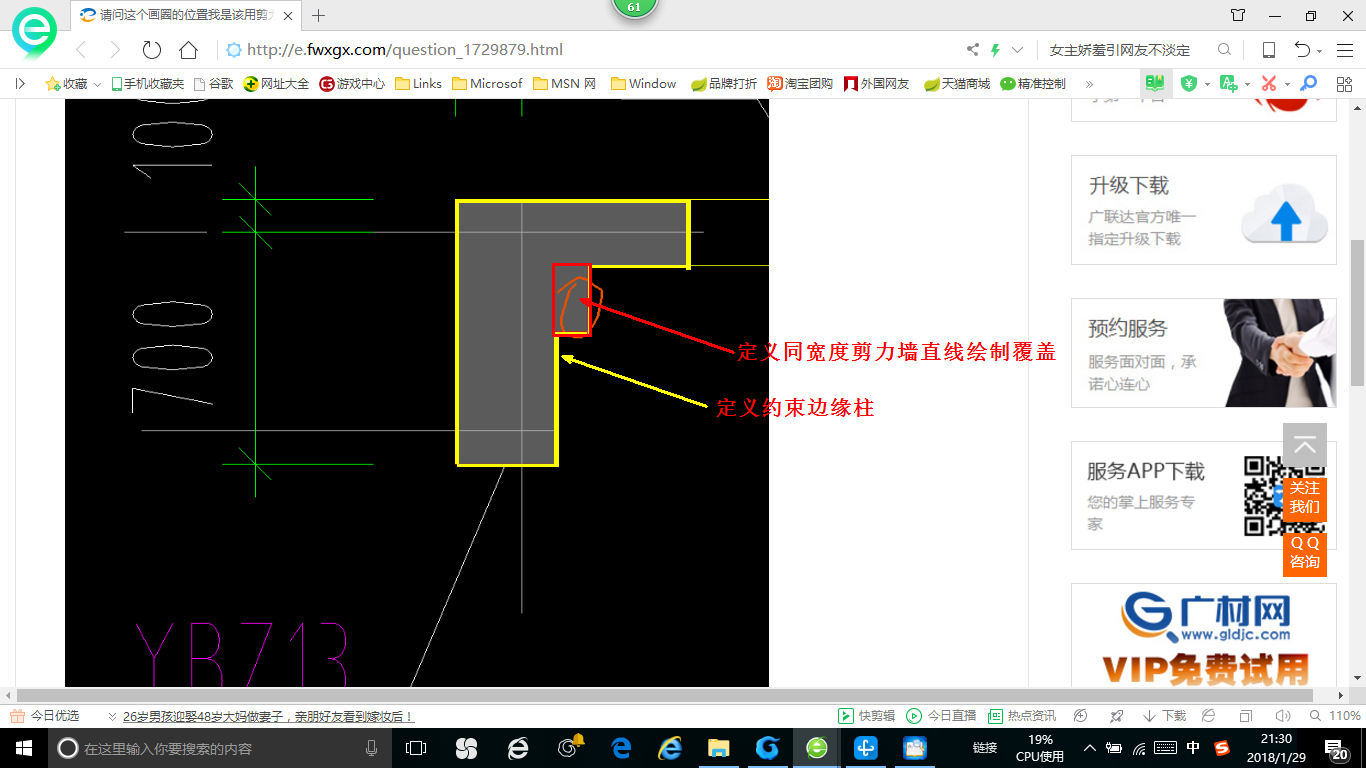Click the translate extension icon

1229,84
